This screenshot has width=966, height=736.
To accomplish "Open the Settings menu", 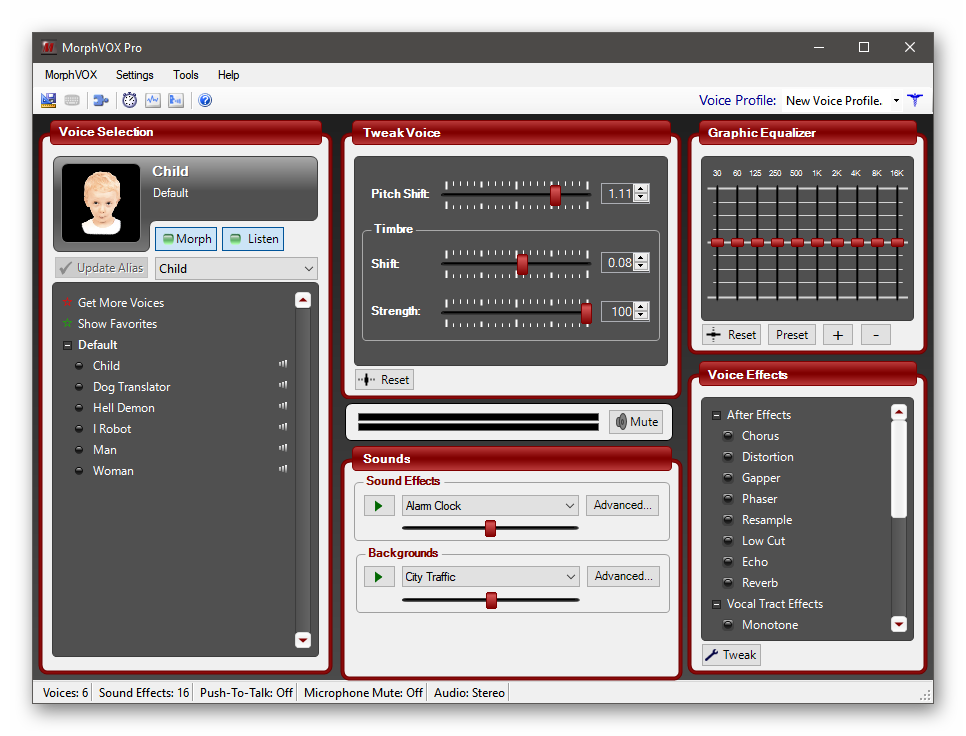I will (134, 75).
